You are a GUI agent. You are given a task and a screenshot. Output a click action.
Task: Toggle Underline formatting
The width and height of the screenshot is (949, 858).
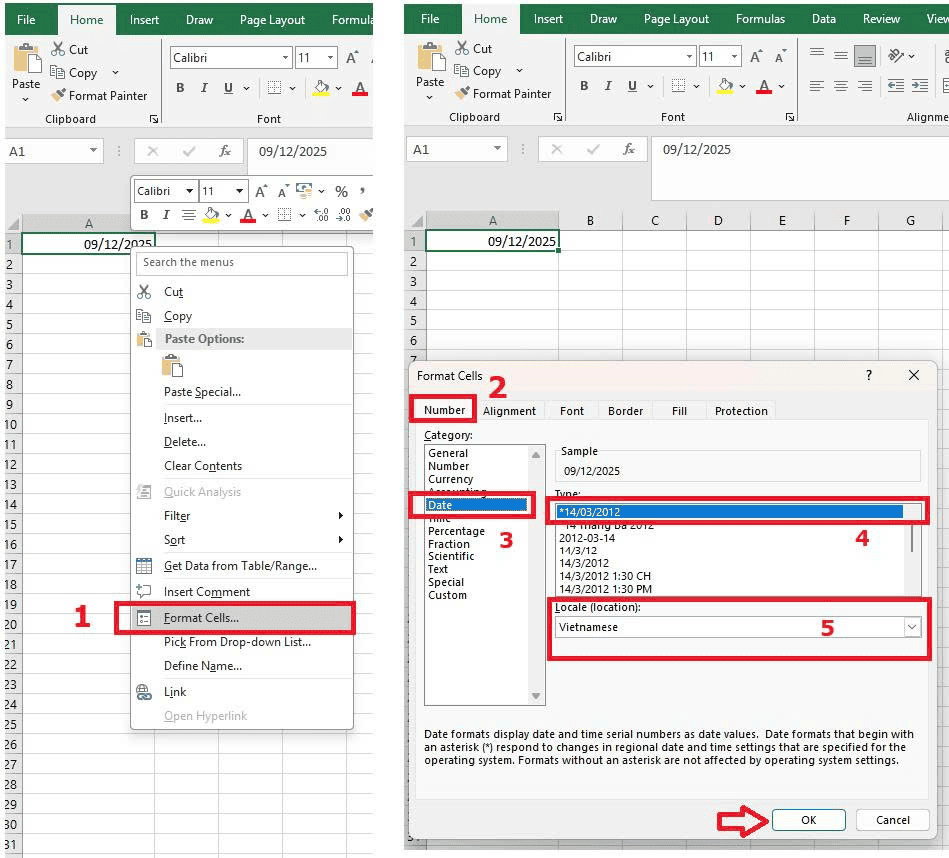click(632, 87)
